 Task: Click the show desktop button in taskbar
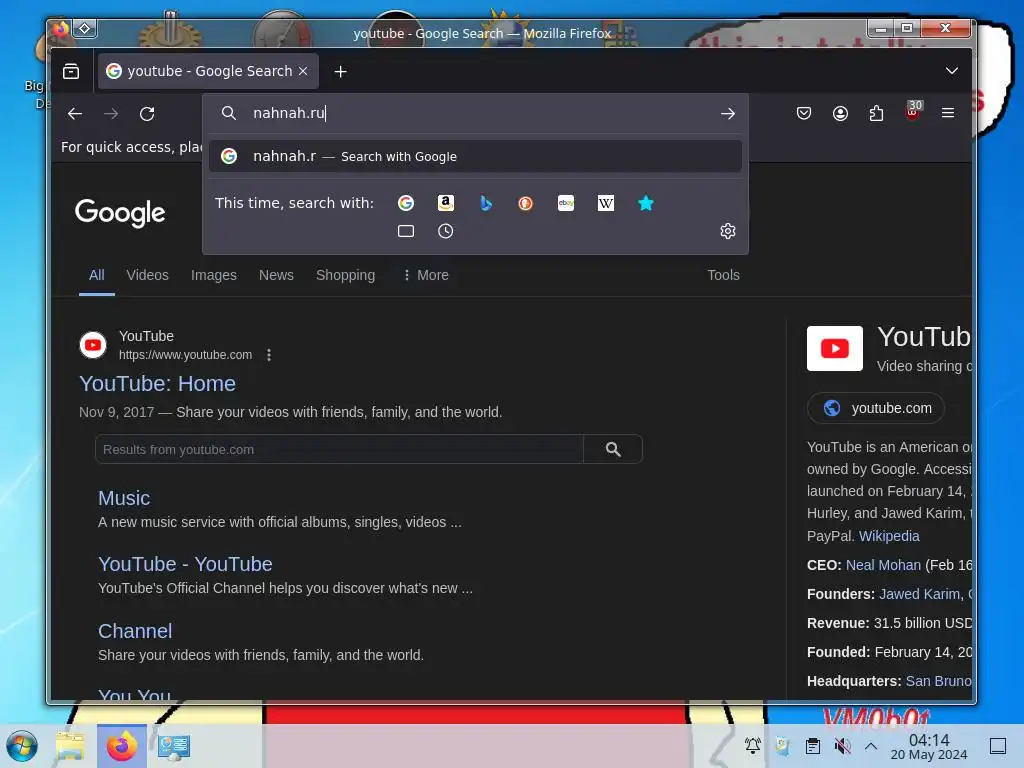click(x=998, y=745)
